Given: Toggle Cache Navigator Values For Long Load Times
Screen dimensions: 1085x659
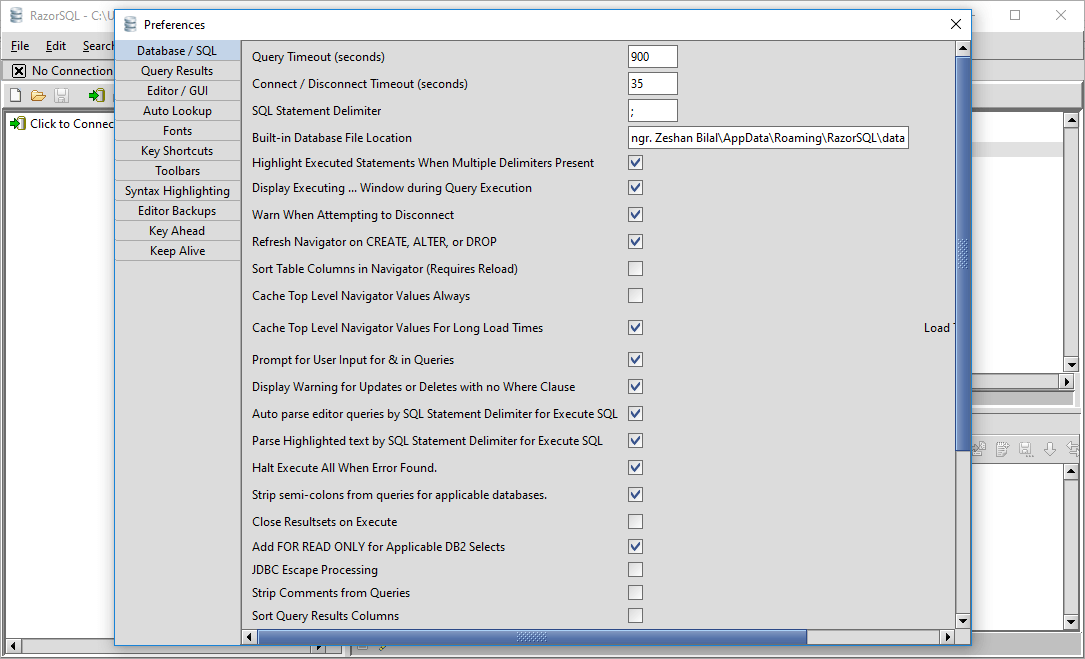Looking at the screenshot, I should (635, 327).
